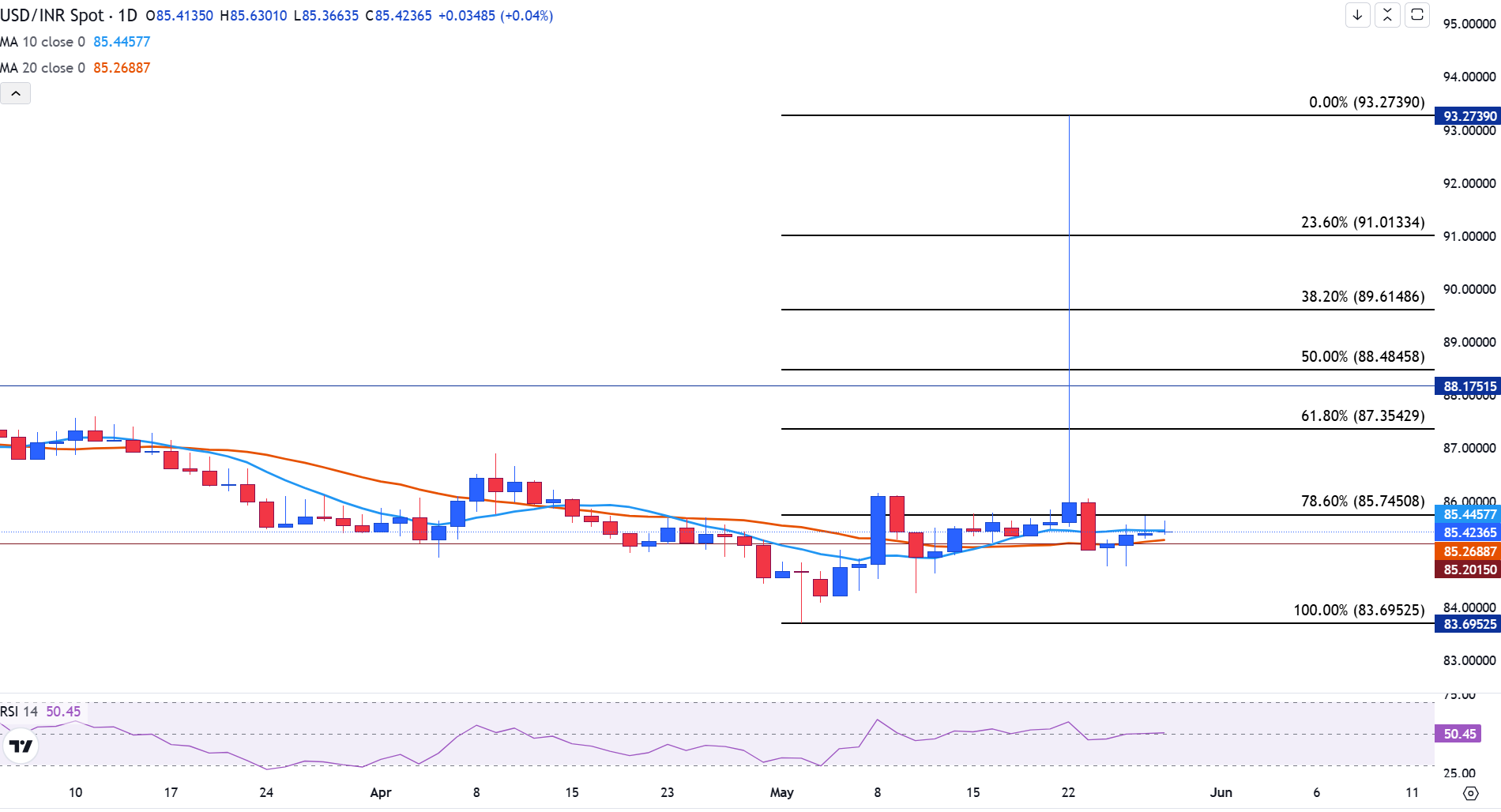Click the 83.69525 price axis label
Viewport: 1501px width, 812px height.
click(x=1468, y=624)
